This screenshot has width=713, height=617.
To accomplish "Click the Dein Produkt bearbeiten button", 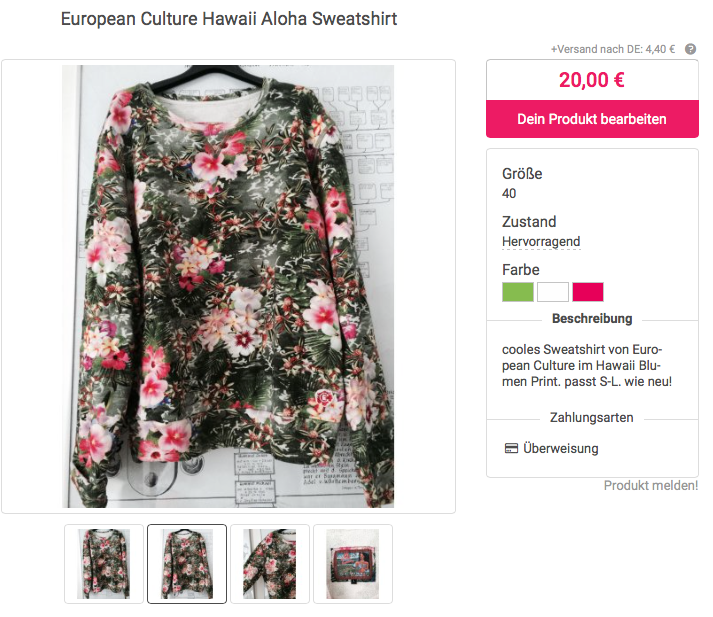I will pos(592,119).
